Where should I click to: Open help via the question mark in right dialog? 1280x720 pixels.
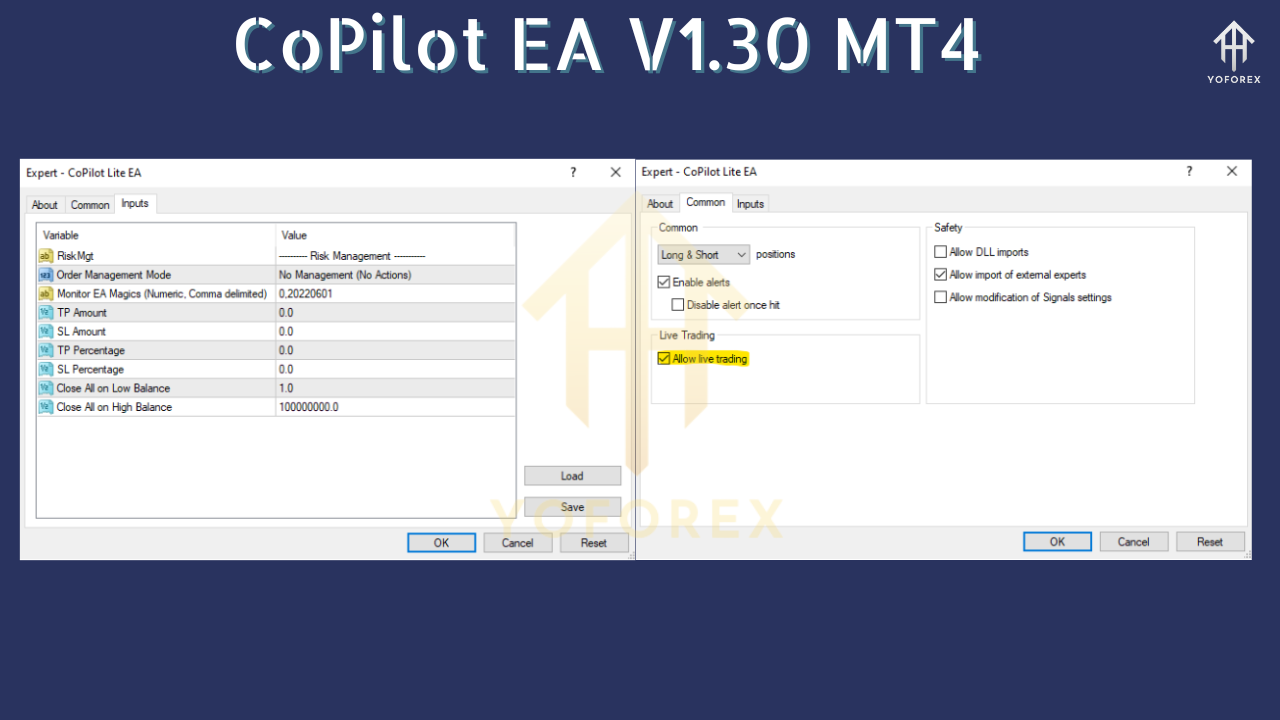click(x=1189, y=171)
